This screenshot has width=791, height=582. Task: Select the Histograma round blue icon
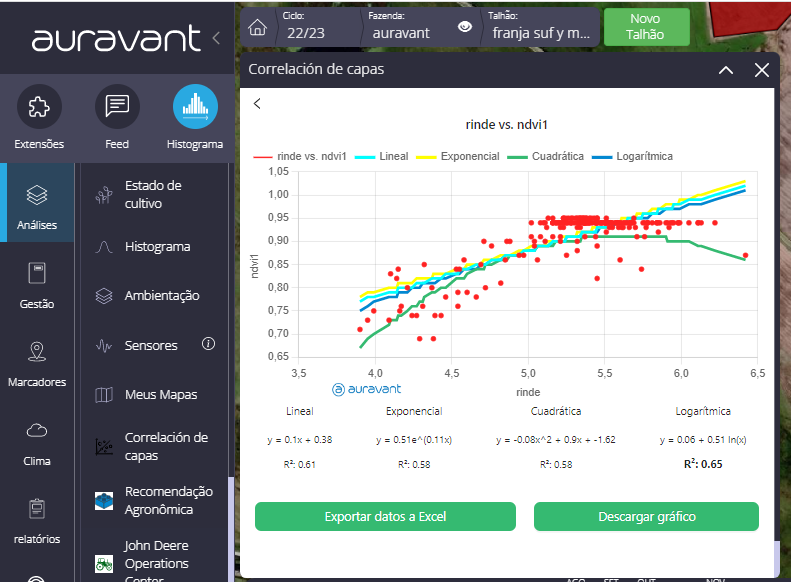pyautogui.click(x=195, y=106)
